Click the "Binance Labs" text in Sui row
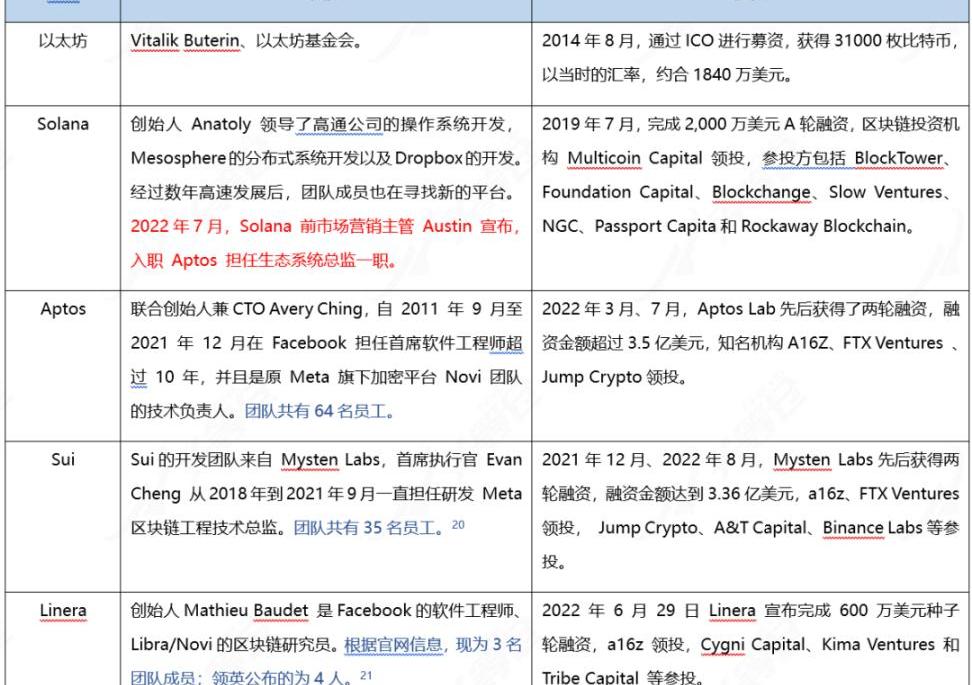The image size is (972, 685). pyautogui.click(x=872, y=528)
